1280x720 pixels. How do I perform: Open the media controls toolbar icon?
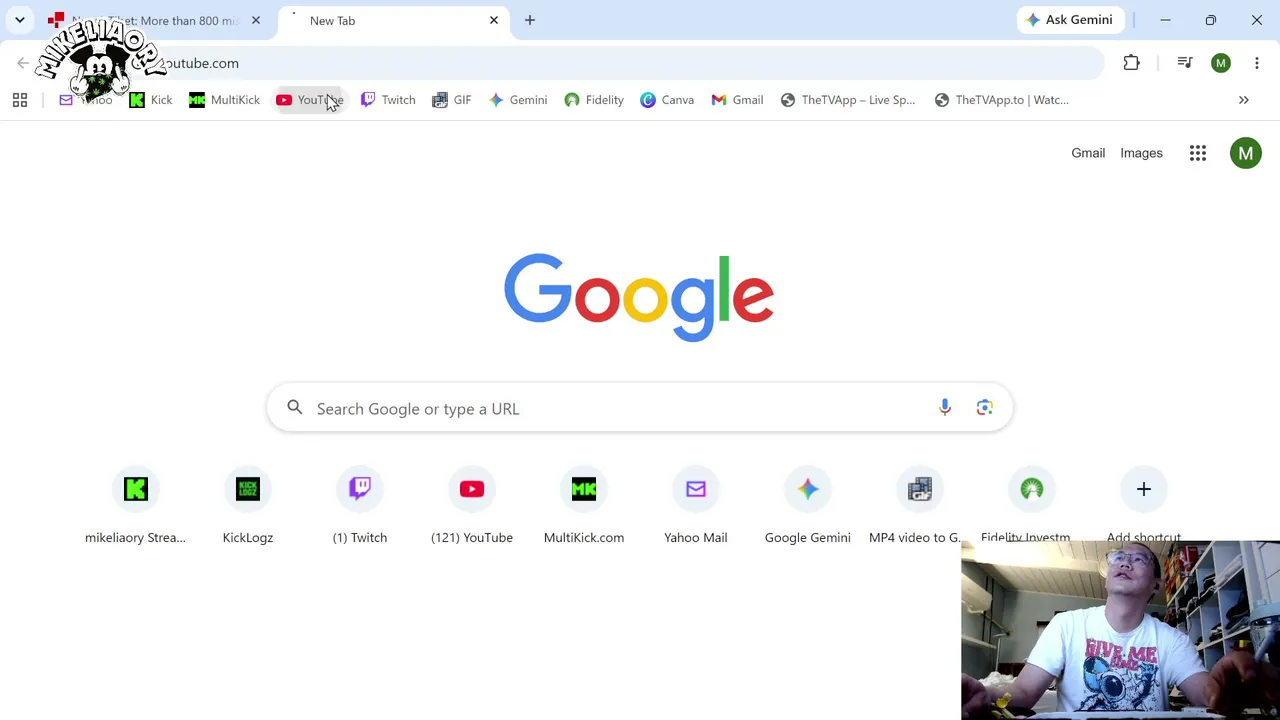pyautogui.click(x=1185, y=63)
